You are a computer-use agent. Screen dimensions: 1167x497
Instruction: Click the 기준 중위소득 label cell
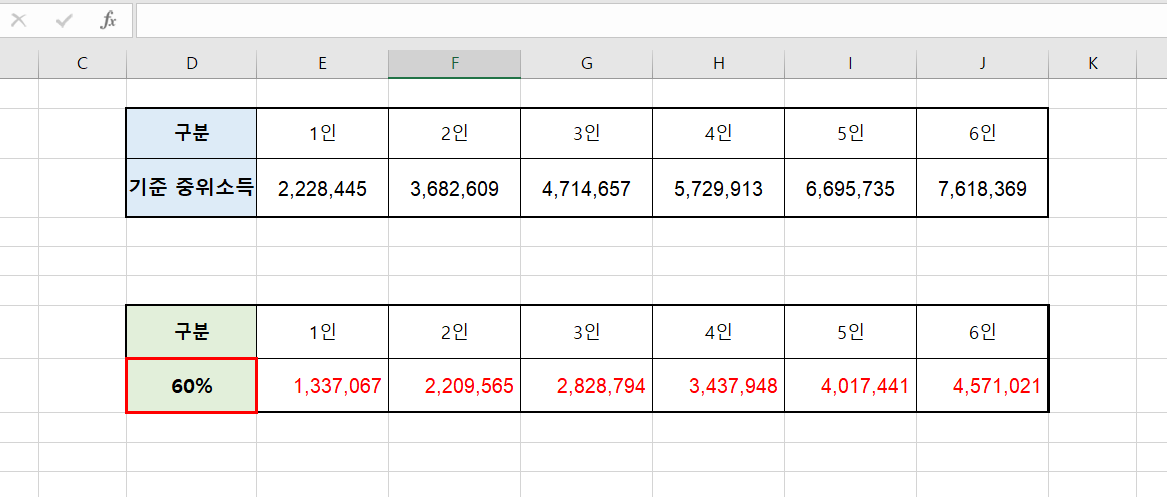click(192, 188)
